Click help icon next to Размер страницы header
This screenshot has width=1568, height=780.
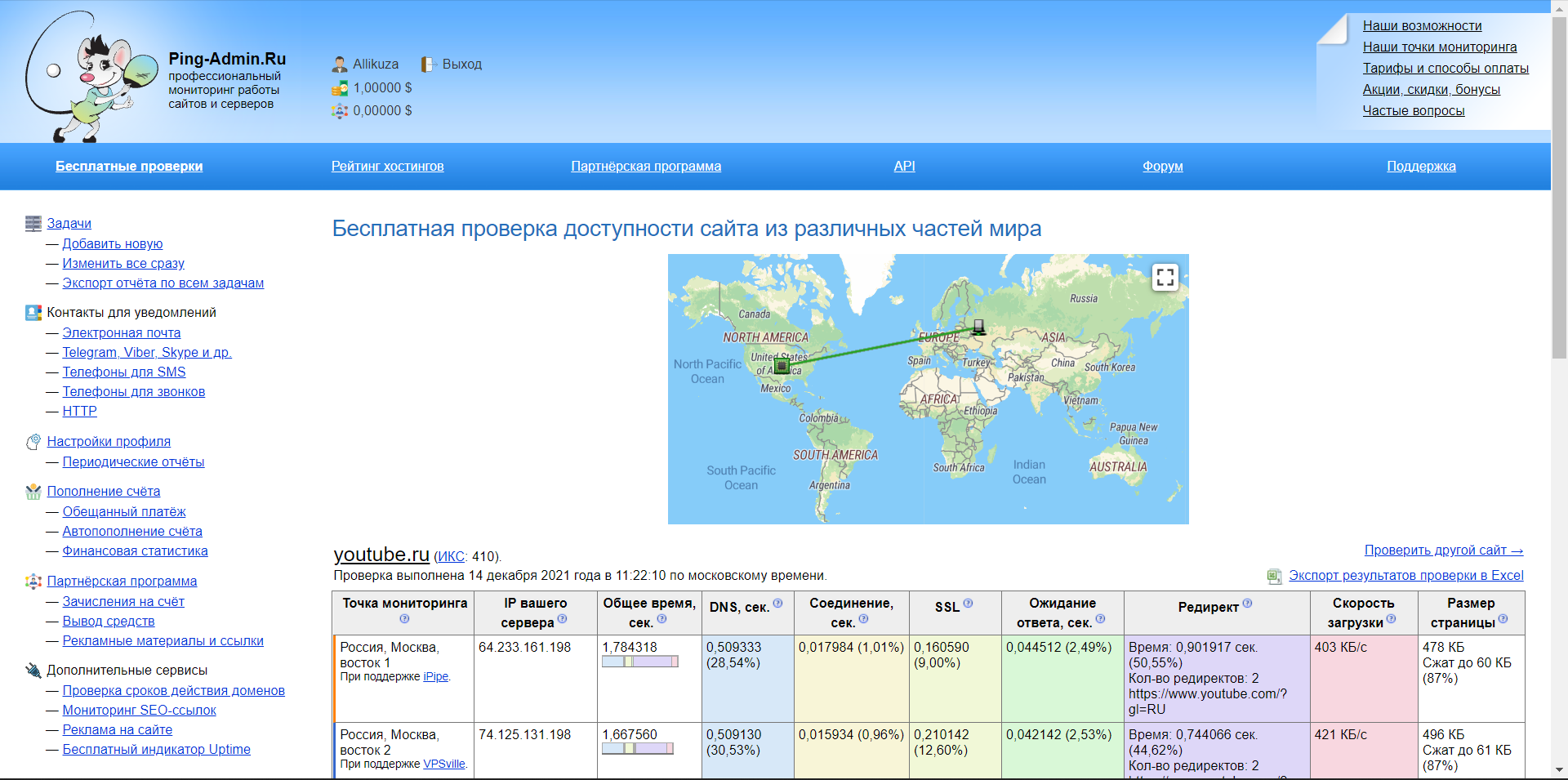point(1503,619)
